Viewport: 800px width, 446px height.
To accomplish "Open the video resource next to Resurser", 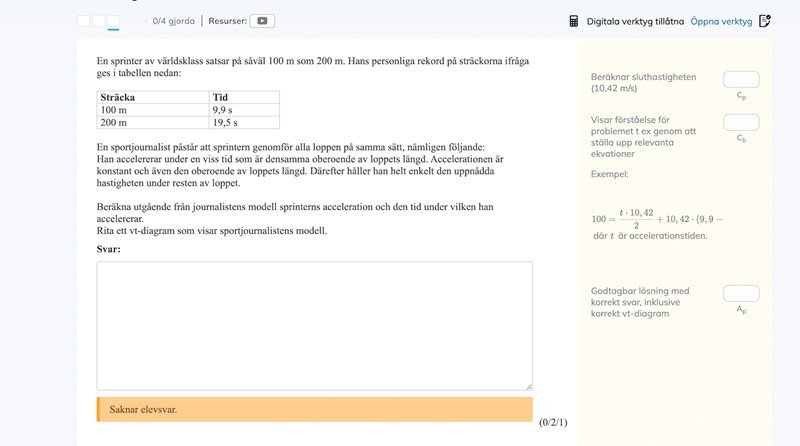I will coord(262,20).
